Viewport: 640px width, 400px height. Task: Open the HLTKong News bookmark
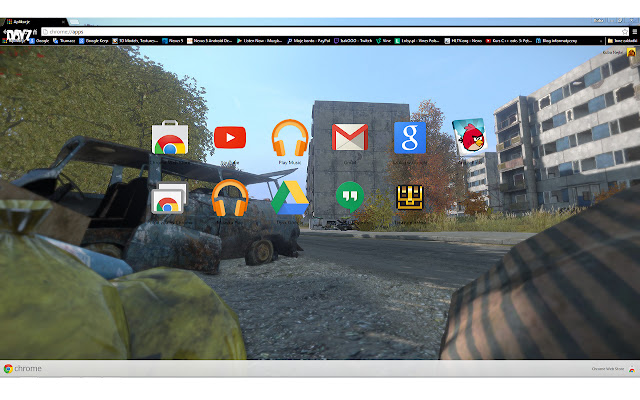pos(463,41)
